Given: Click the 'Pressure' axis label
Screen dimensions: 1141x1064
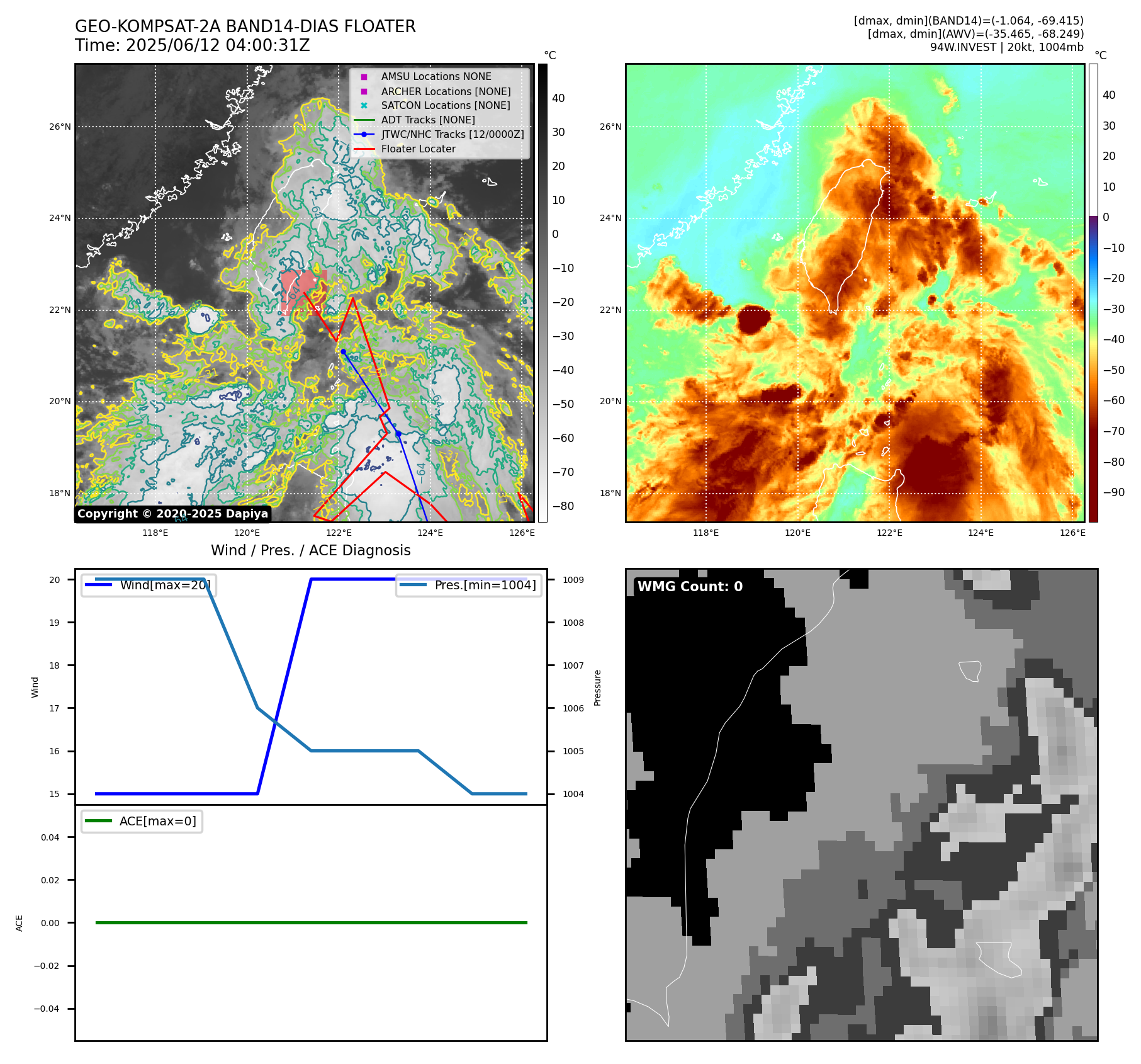Looking at the screenshot, I should (x=598, y=688).
